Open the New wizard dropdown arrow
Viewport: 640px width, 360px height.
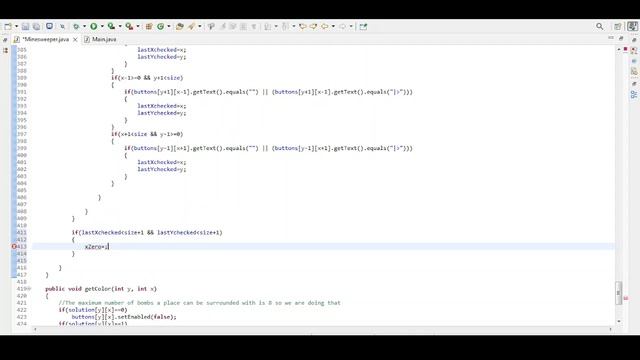click(x=16, y=27)
